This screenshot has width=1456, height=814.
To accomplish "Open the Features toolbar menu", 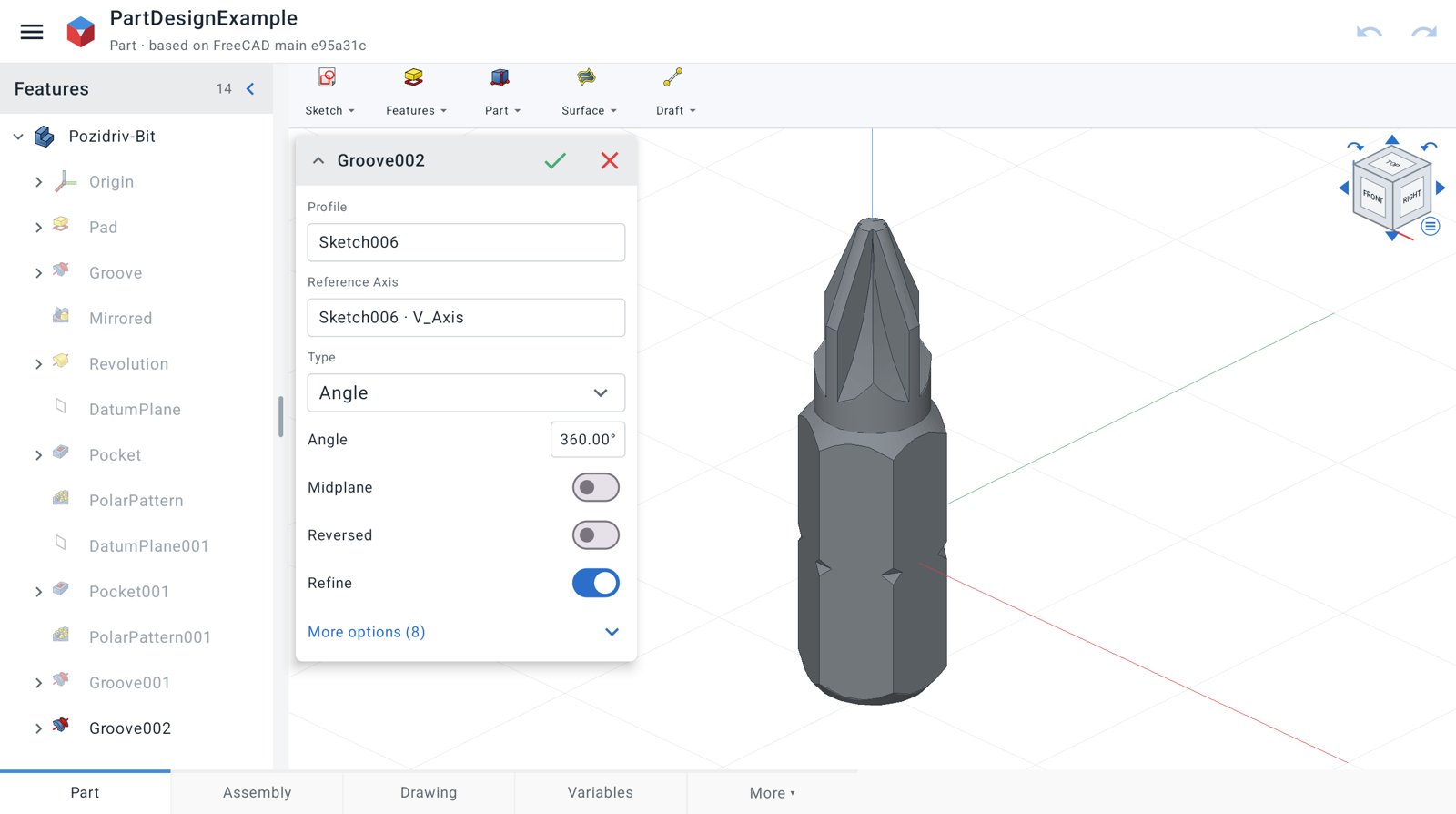I will pos(416,92).
